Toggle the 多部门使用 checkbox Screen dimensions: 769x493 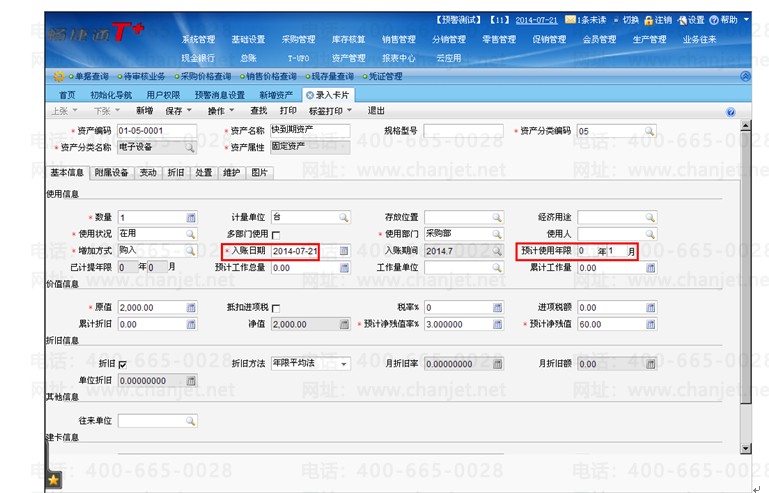276,235
